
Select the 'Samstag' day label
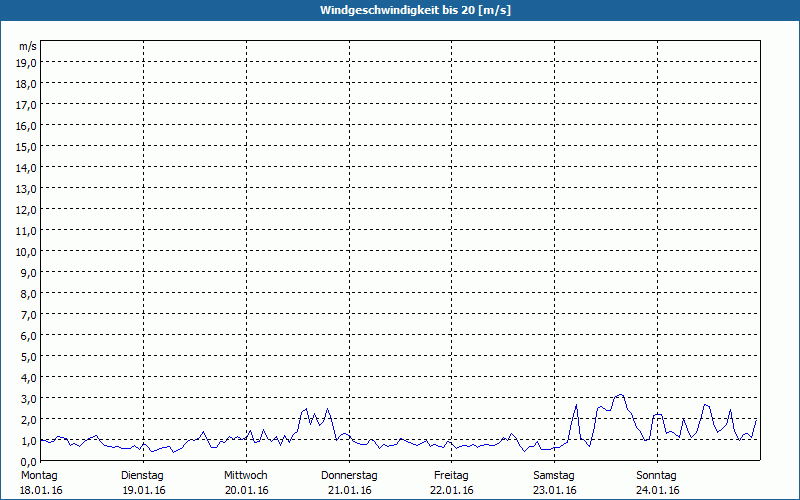554,476
